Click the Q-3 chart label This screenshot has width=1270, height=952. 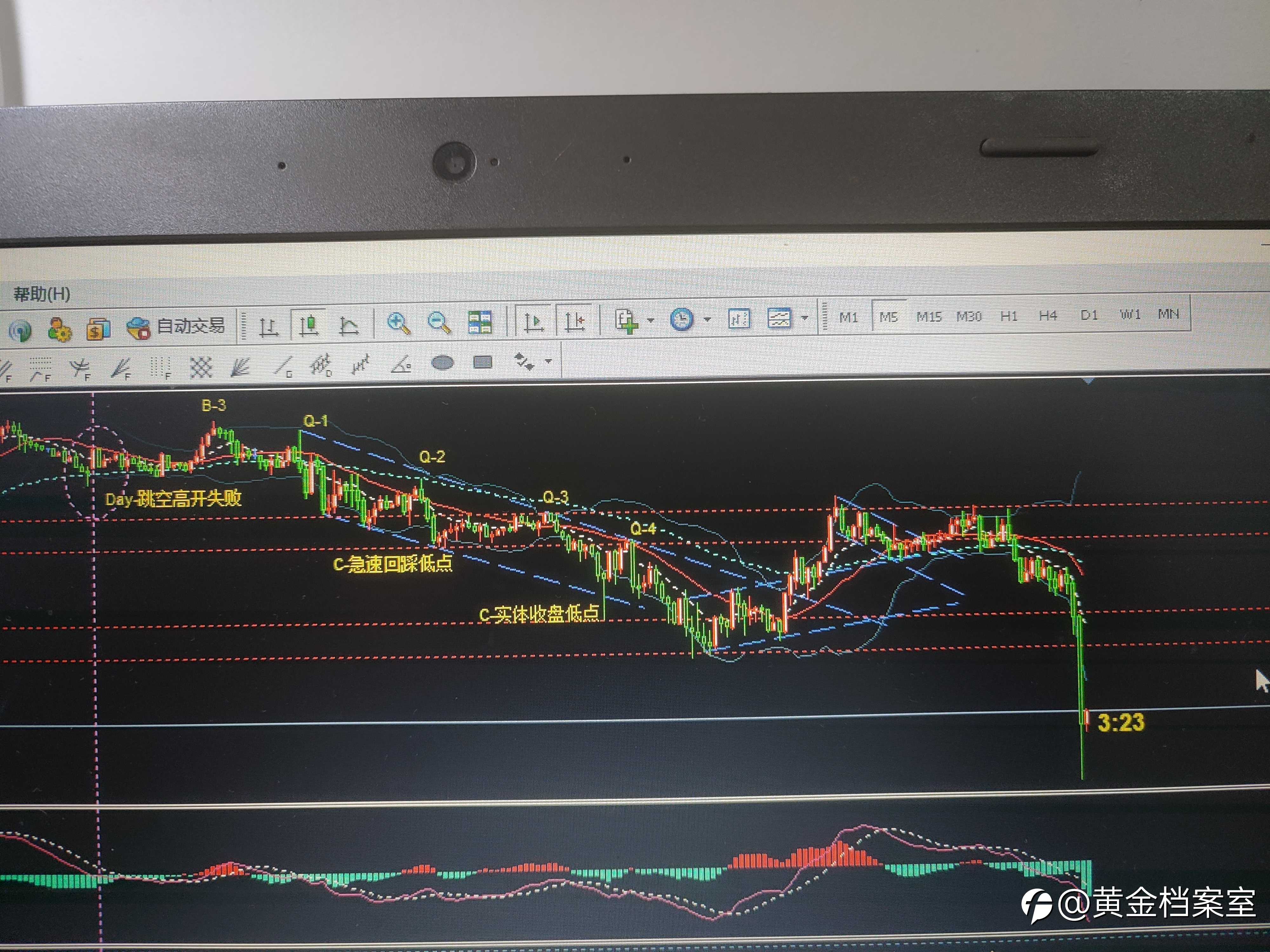pyautogui.click(x=556, y=497)
